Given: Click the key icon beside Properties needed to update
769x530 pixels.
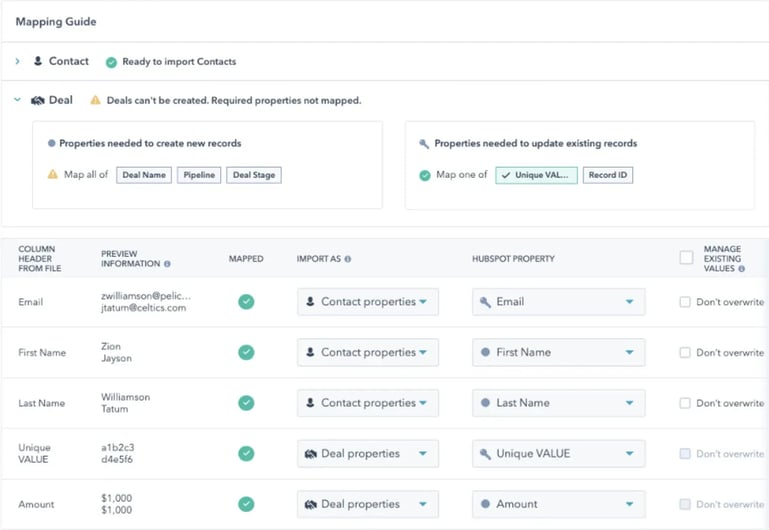Looking at the screenshot, I should 424,144.
